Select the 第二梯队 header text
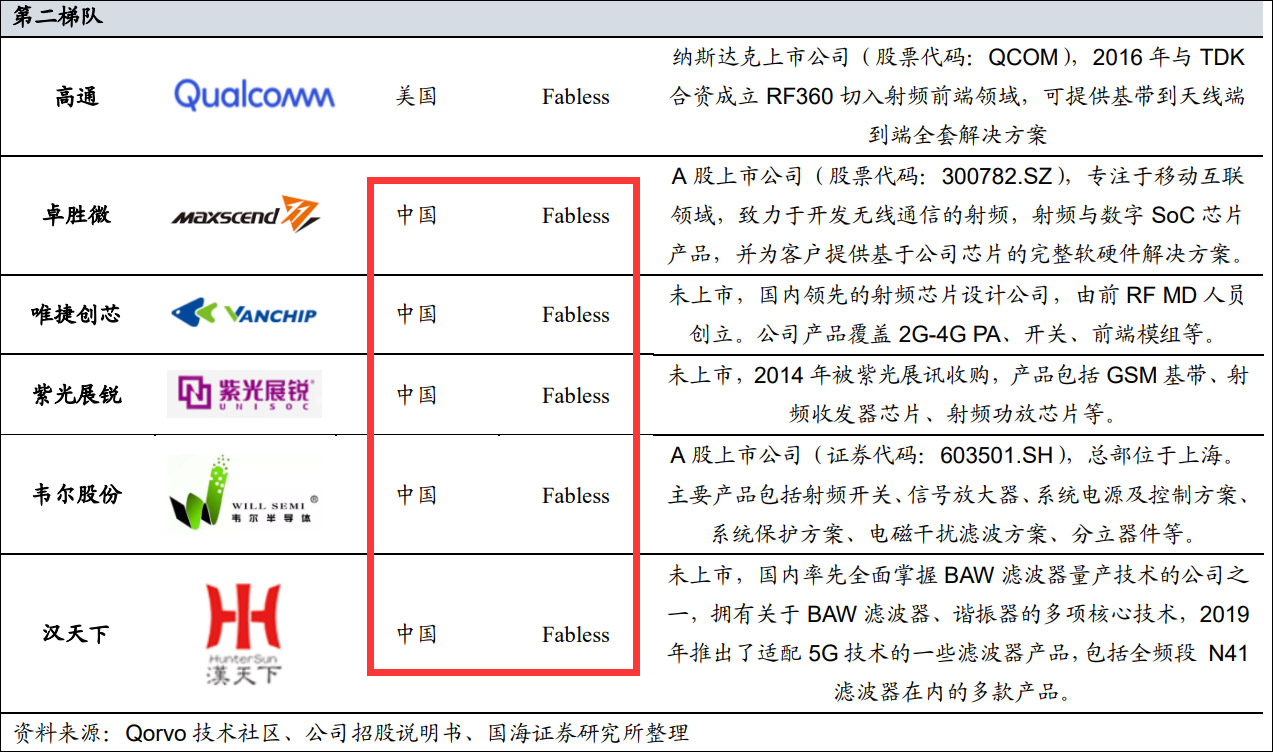 point(58,17)
